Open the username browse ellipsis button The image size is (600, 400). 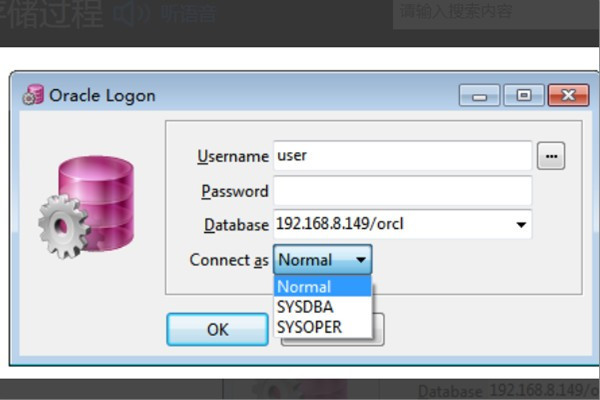pyautogui.click(x=551, y=156)
